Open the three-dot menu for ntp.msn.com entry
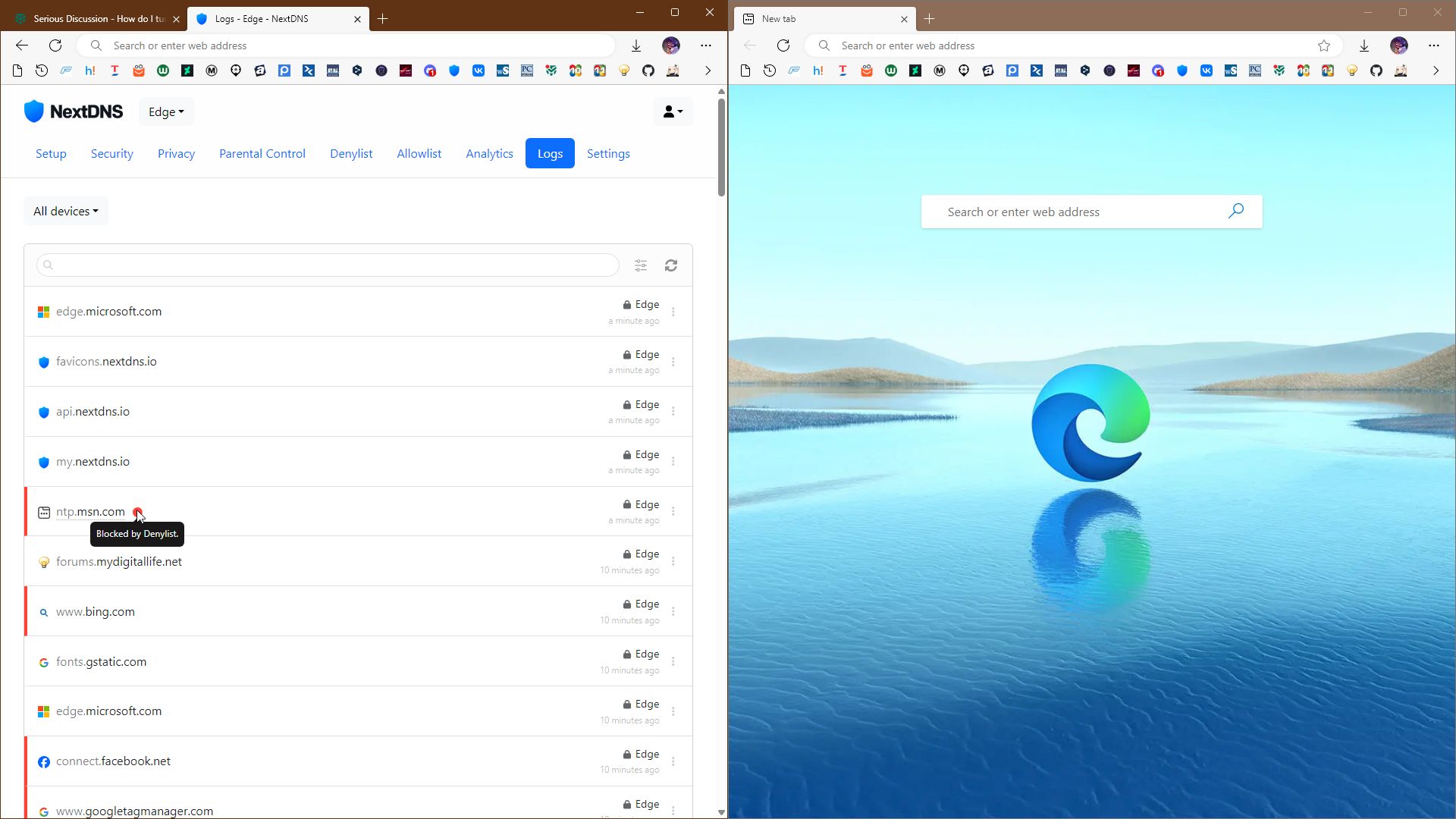This screenshot has height=819, width=1456. click(673, 512)
